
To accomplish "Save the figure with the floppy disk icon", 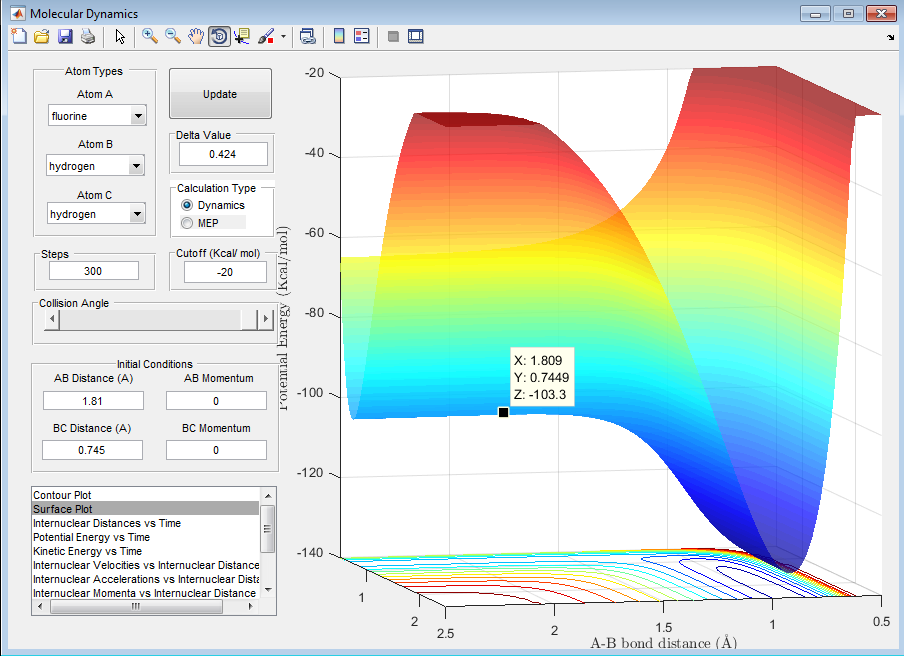I will pyautogui.click(x=64, y=37).
